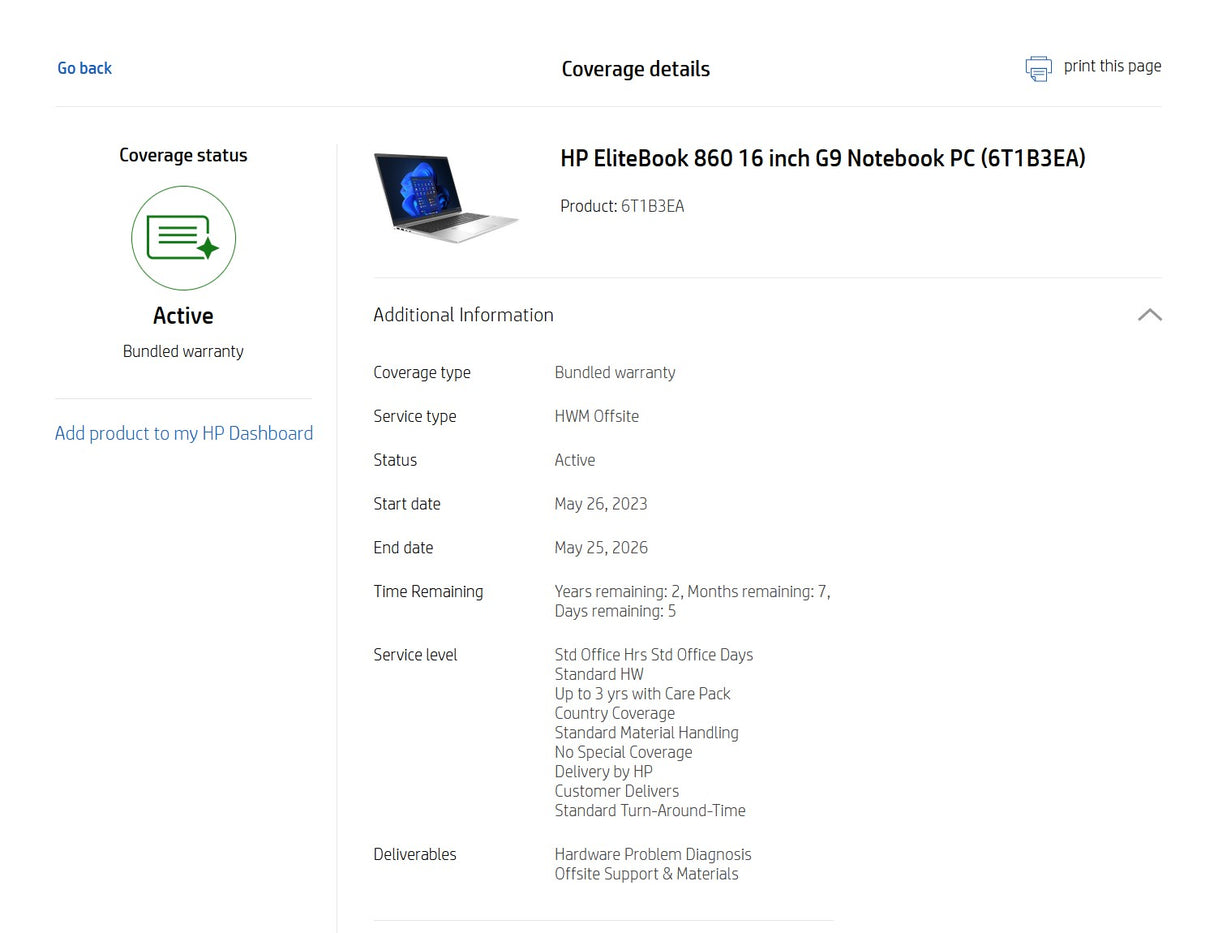The width and height of the screenshot is (1214, 933).
Task: Click the green Active coverage status icon
Action: click(183, 238)
